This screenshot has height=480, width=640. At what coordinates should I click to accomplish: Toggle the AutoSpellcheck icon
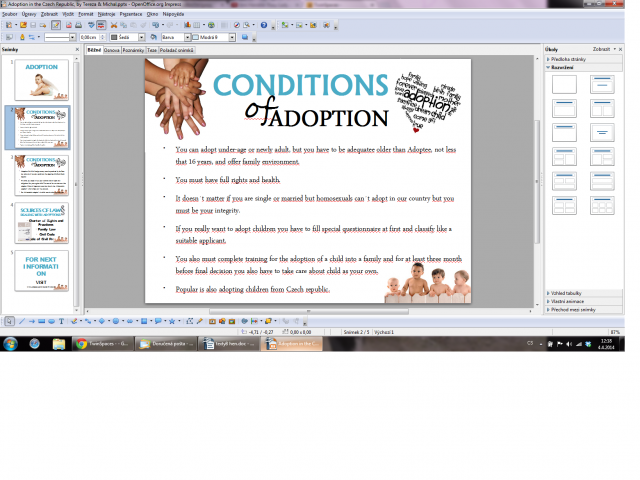pyautogui.click(x=101, y=25)
